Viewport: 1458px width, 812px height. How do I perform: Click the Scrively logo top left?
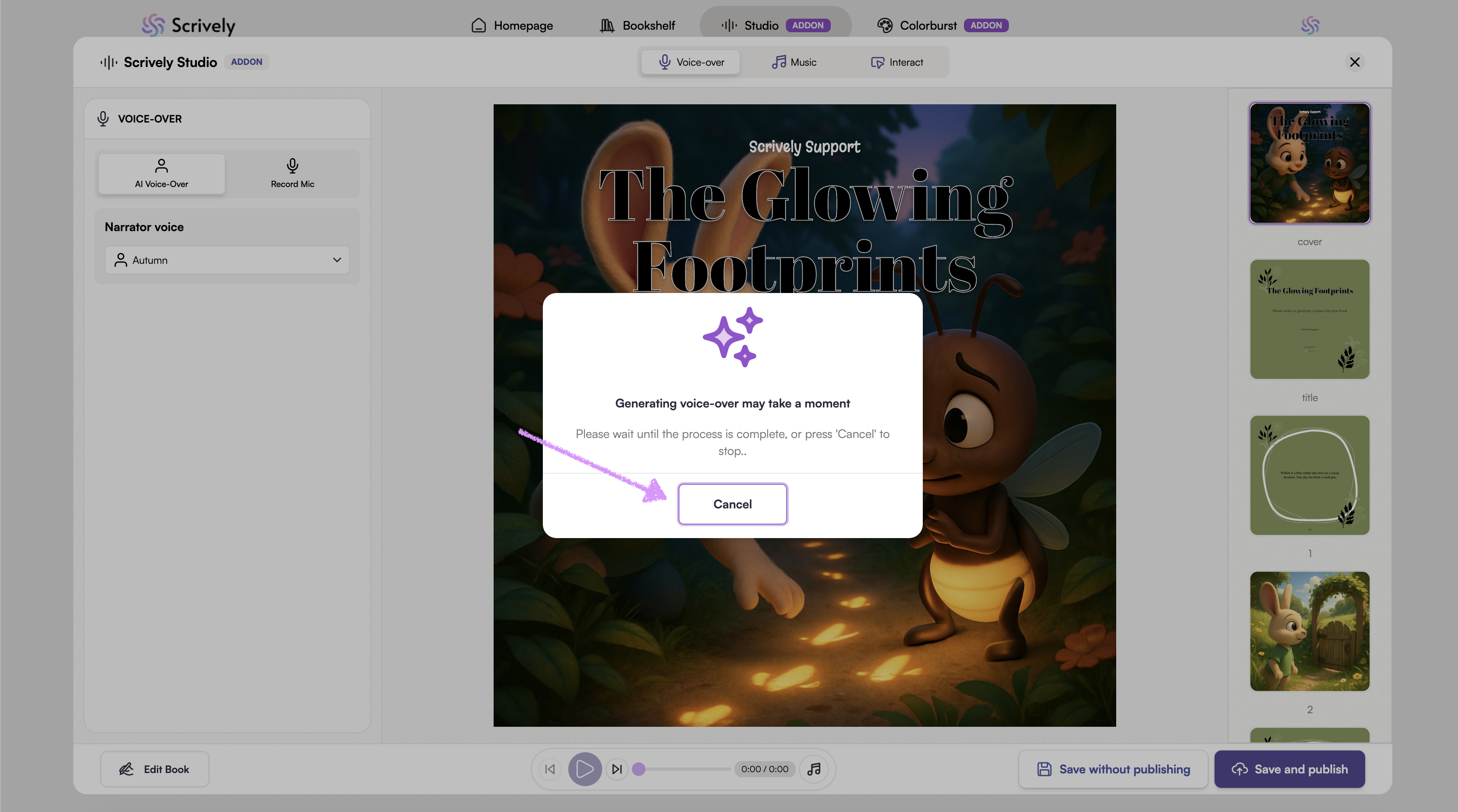[x=188, y=25]
